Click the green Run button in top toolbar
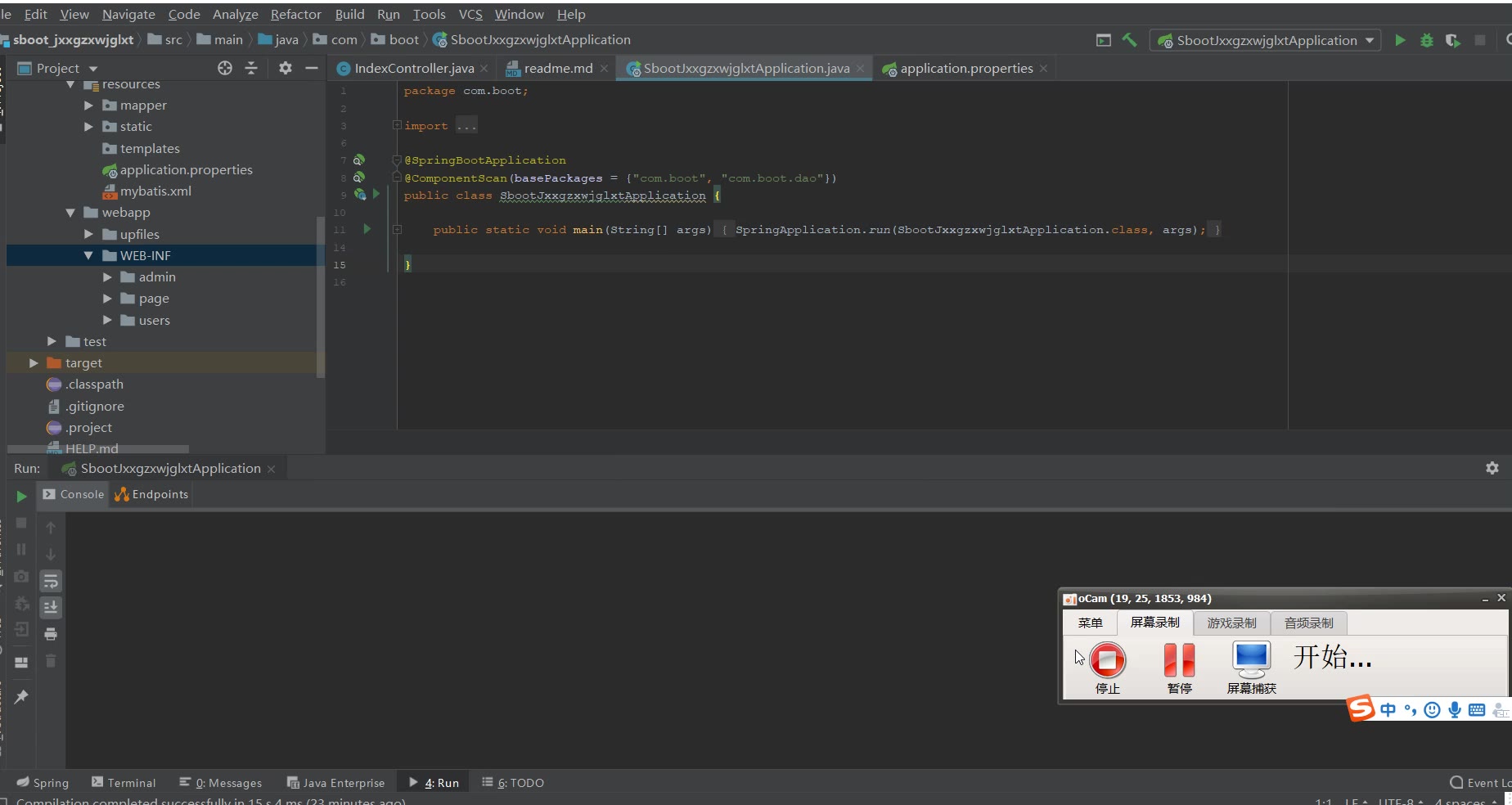 tap(1400, 40)
